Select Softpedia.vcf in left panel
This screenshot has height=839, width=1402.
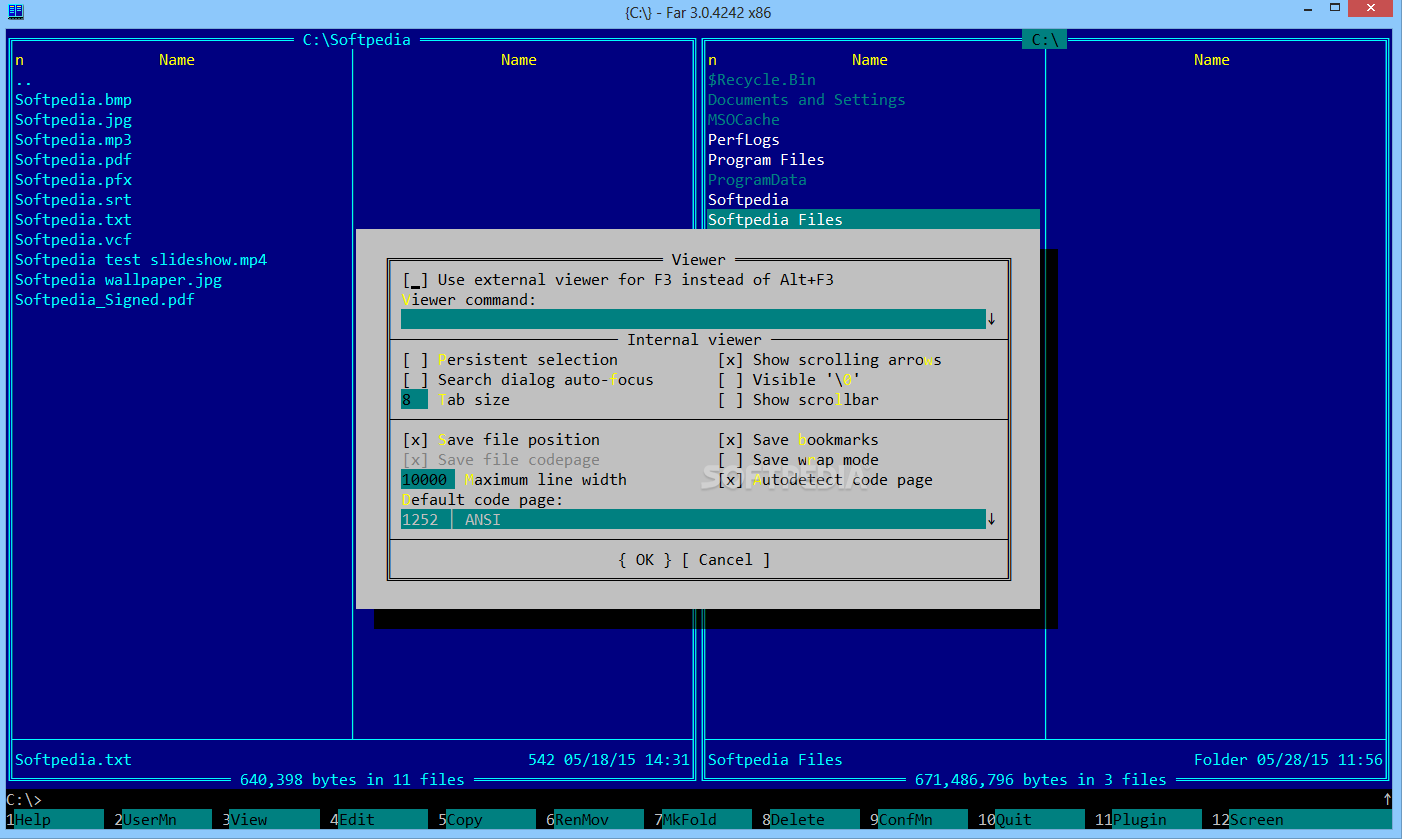73,240
